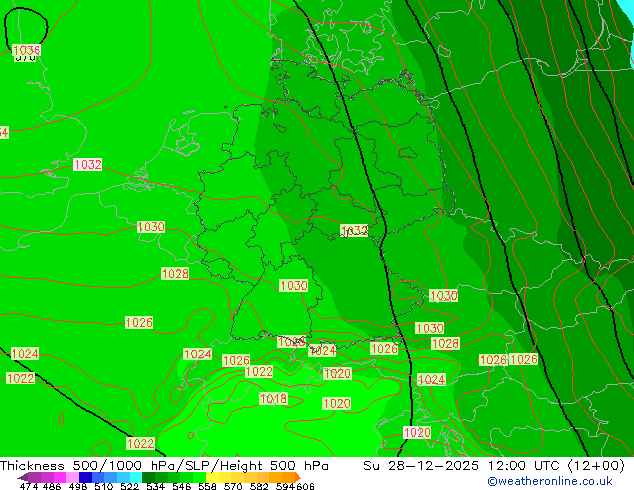Select the 1032 label on the Czech border

[354, 230]
